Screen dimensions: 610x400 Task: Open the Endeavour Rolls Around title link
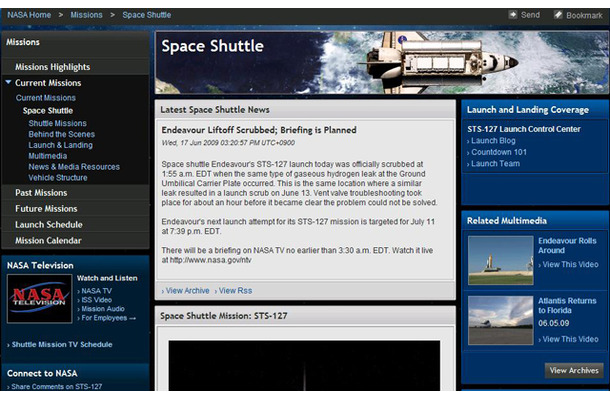tap(567, 246)
